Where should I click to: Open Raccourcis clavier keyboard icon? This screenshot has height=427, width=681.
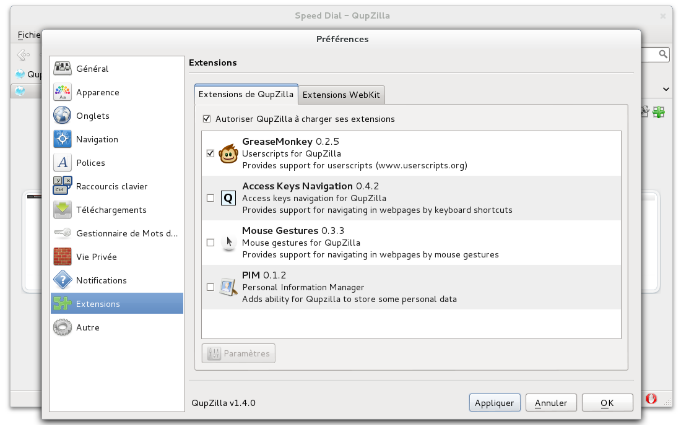63,186
